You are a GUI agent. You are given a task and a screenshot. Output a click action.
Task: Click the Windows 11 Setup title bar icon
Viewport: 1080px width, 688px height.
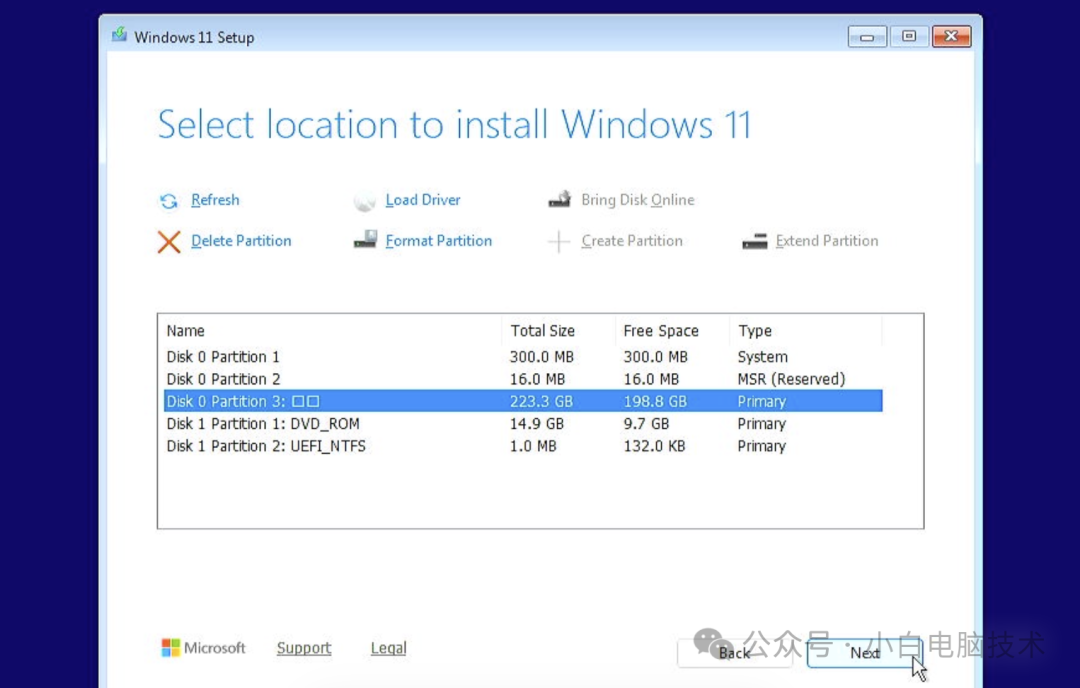[x=119, y=35]
